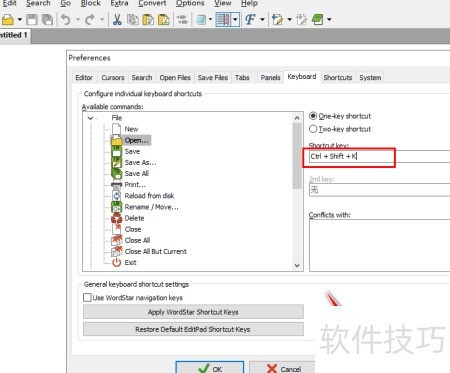The height and width of the screenshot is (373, 450).
Task: Choose One-key shortcut radio button
Action: click(313, 116)
